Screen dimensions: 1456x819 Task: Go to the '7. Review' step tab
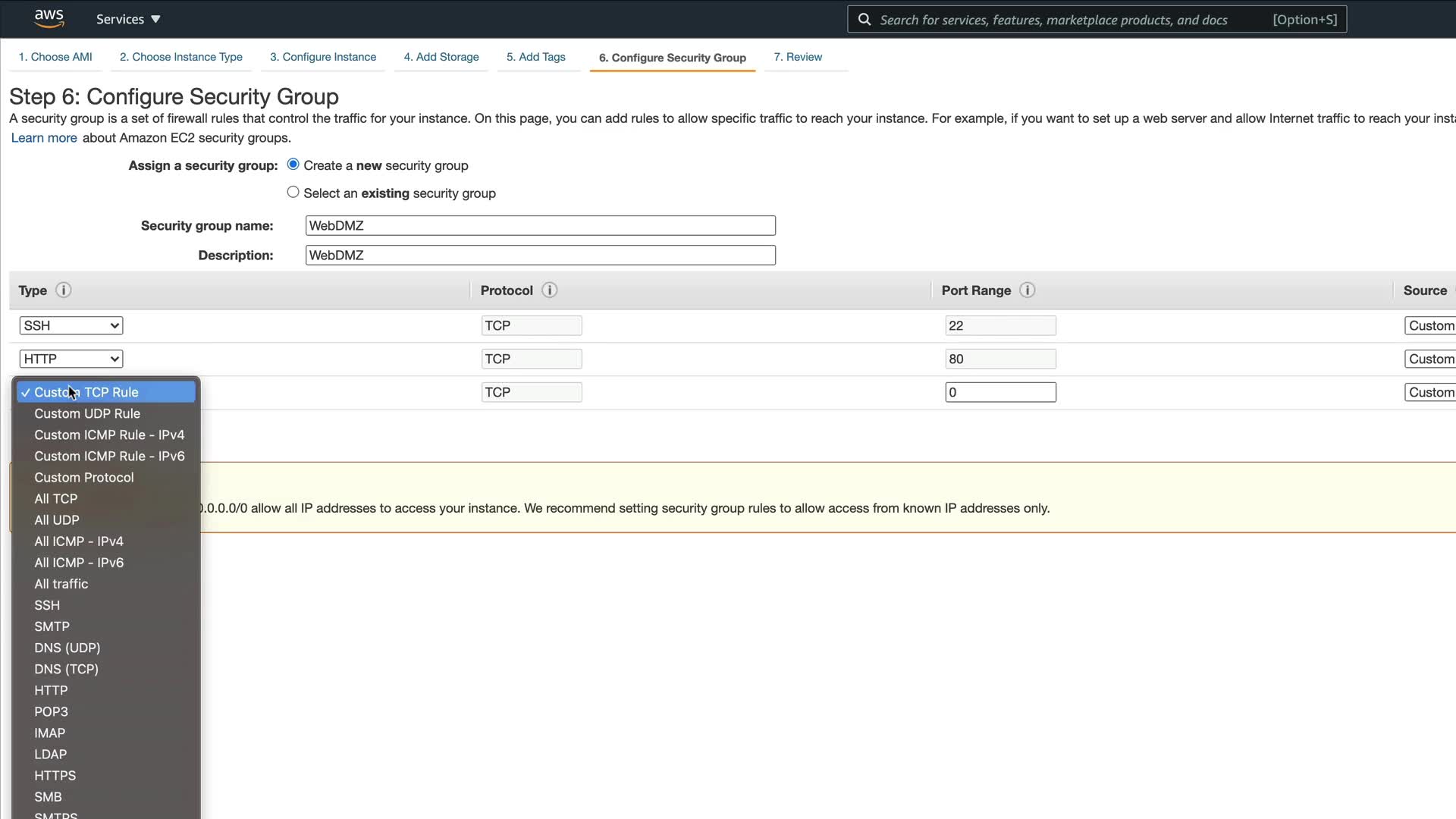click(798, 57)
